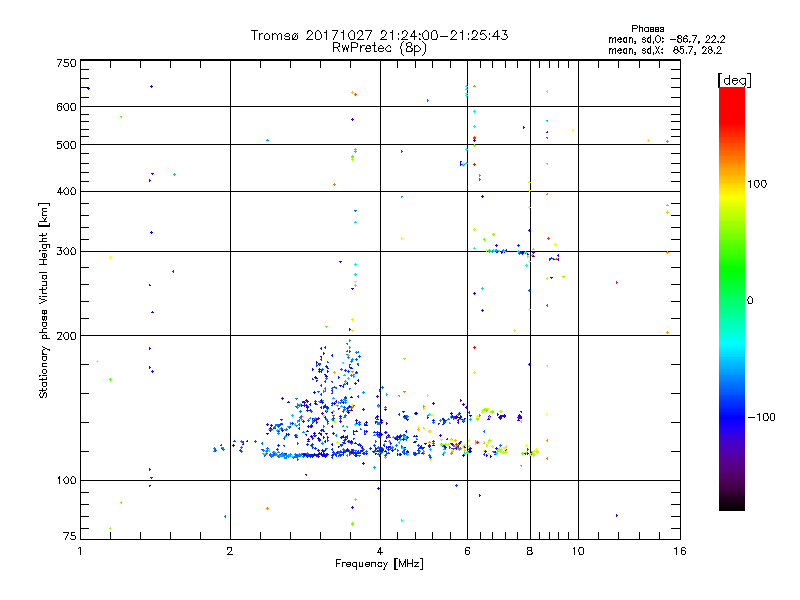The width and height of the screenshot is (800, 600).
Task: Click the y-axis '500' tick label
Action: click(x=66, y=145)
